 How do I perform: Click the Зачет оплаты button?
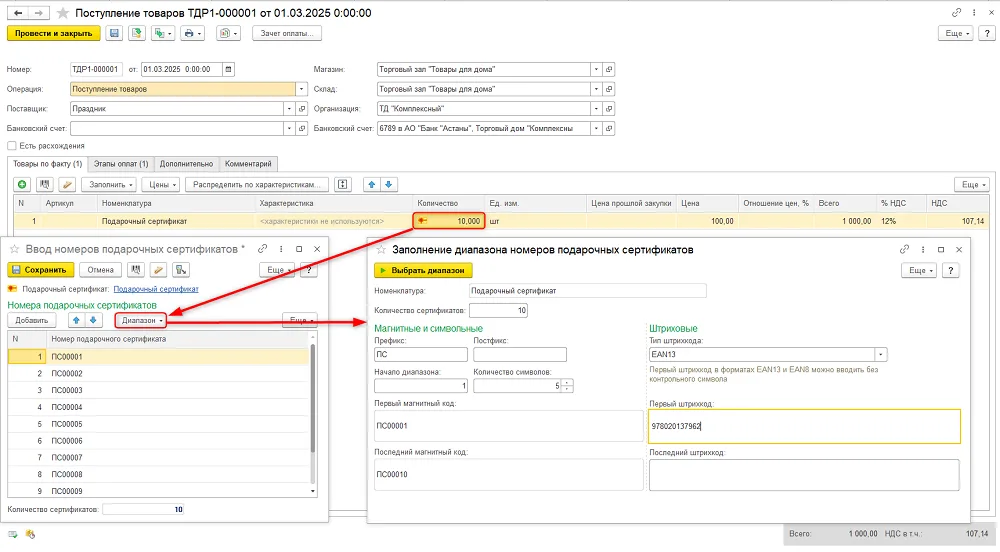tap(287, 33)
